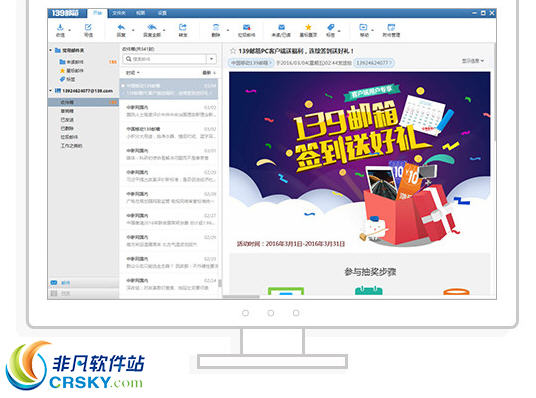Screen dimensions: 536x398
Task: Click the Junk mail envelope icon
Action: click(246, 27)
